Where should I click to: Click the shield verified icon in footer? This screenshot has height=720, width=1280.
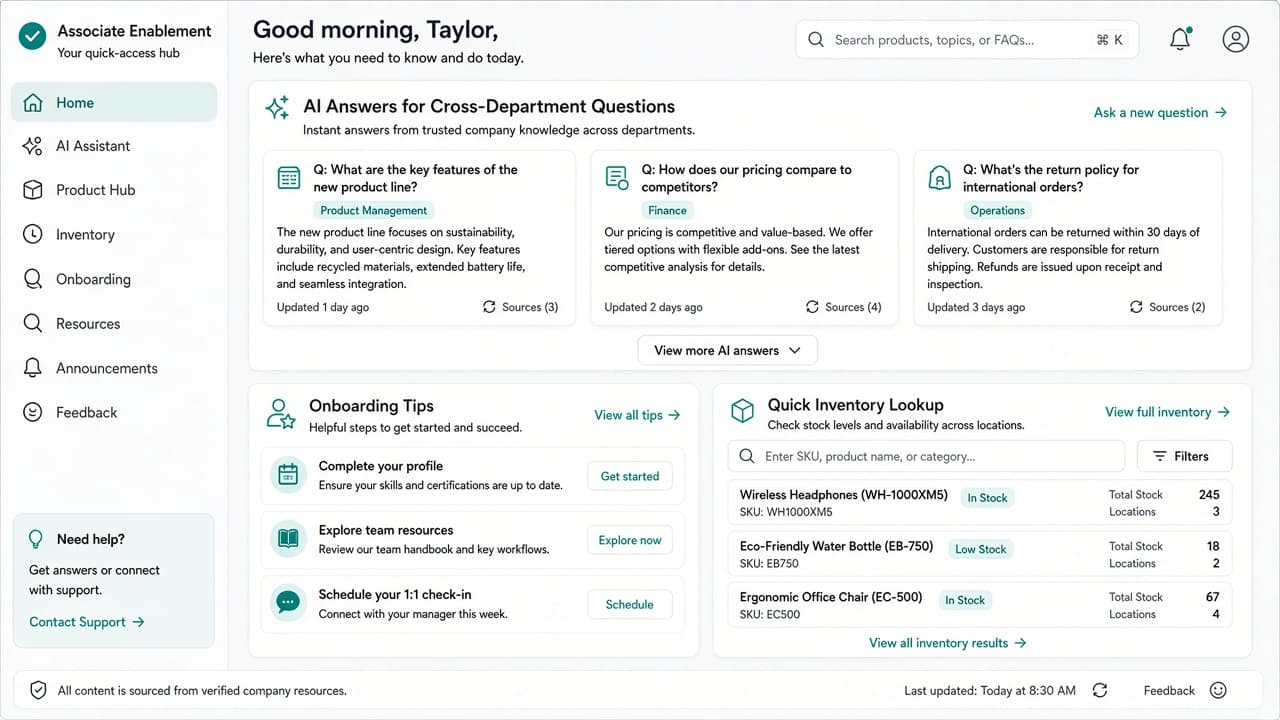tap(38, 690)
